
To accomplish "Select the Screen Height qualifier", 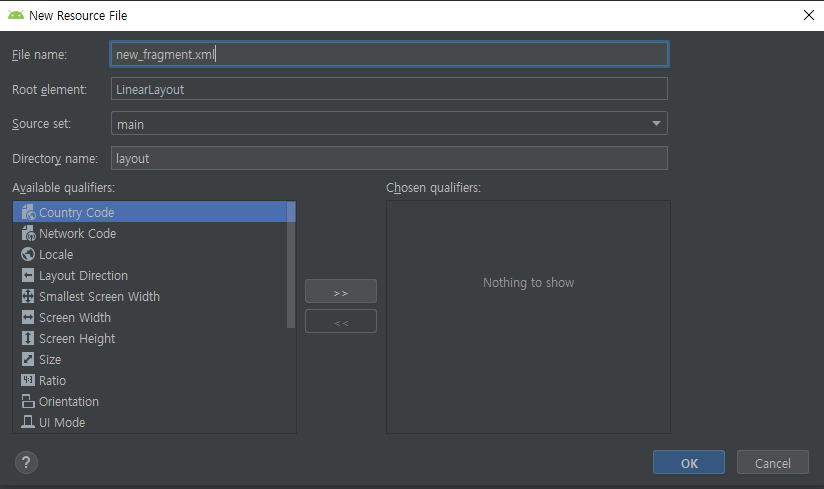I will click(x=77, y=339).
